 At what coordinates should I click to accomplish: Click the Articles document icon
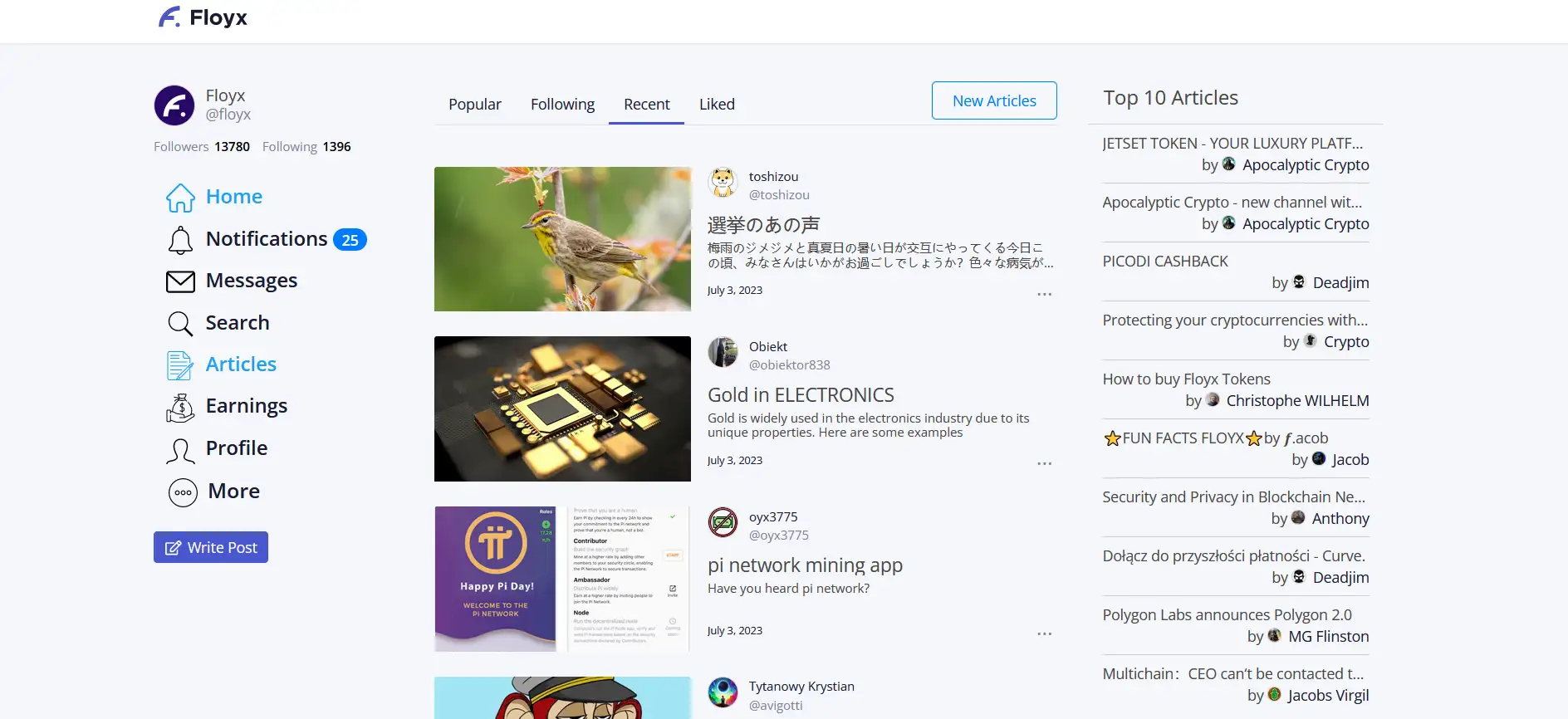180,364
